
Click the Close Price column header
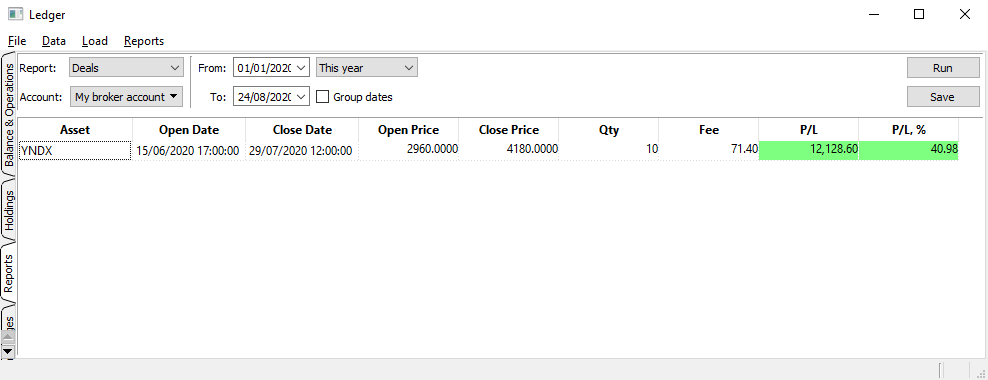click(x=508, y=130)
